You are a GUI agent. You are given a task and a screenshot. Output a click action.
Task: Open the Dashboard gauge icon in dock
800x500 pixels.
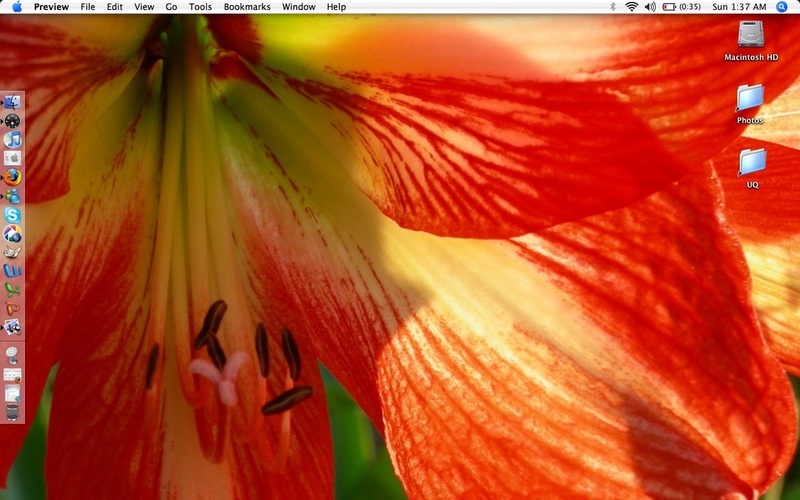click(x=12, y=121)
